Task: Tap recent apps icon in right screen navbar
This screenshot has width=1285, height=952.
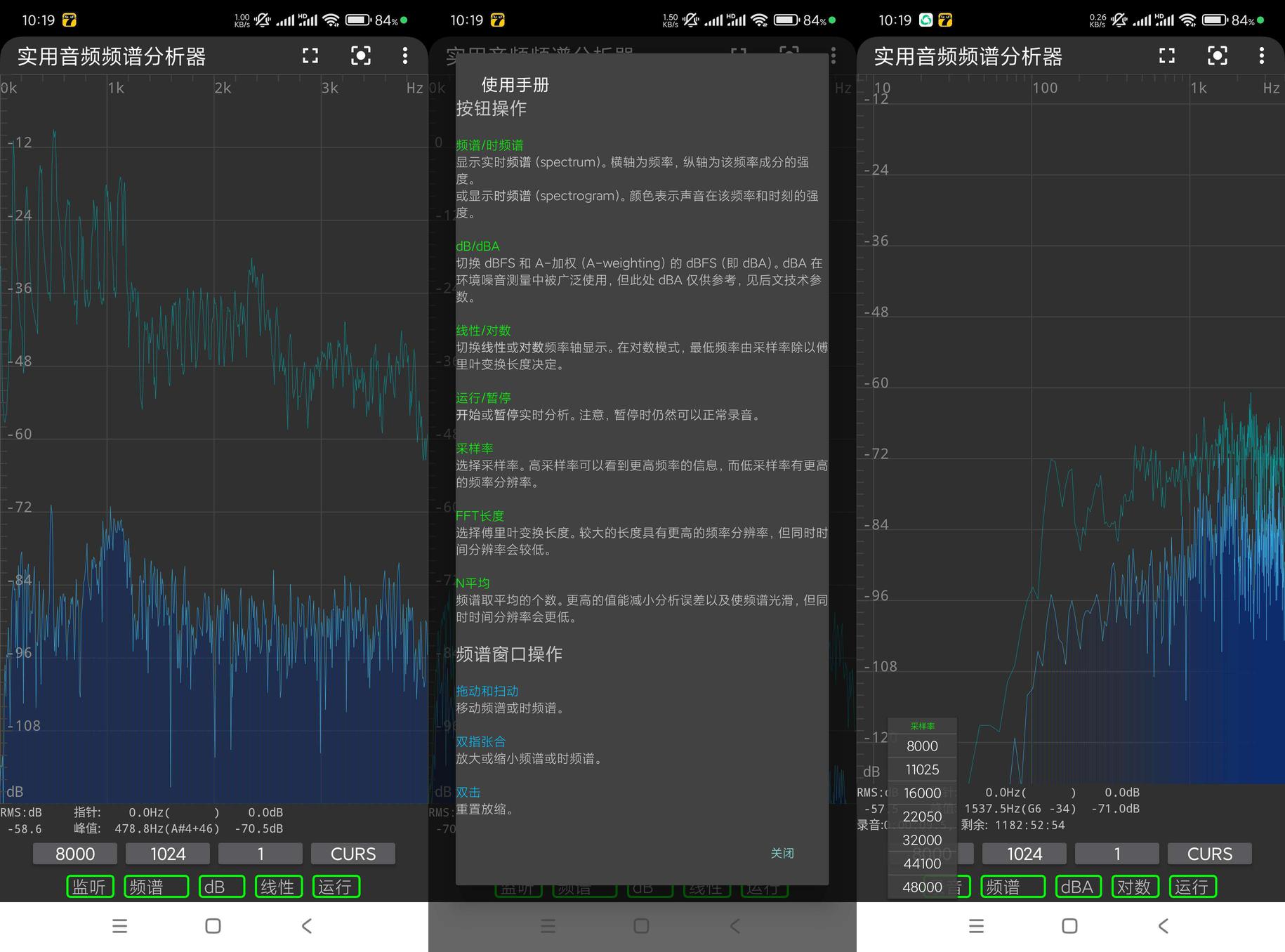Action: (977, 926)
